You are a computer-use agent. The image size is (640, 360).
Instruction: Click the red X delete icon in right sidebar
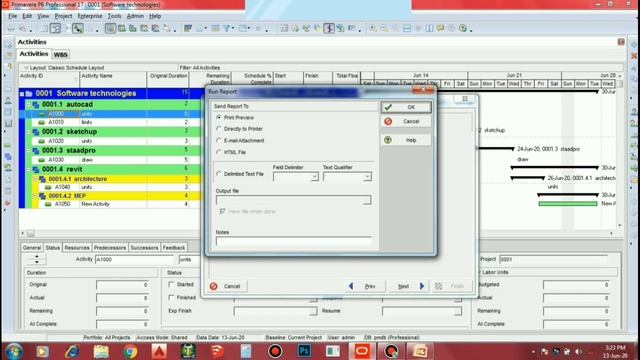634,56
